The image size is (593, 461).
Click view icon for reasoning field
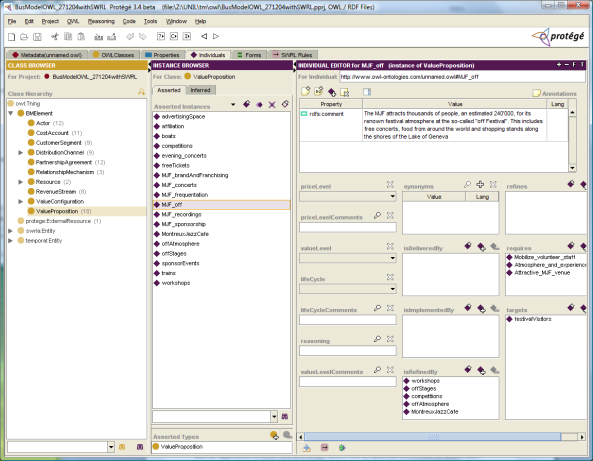pyautogui.click(x=377, y=338)
